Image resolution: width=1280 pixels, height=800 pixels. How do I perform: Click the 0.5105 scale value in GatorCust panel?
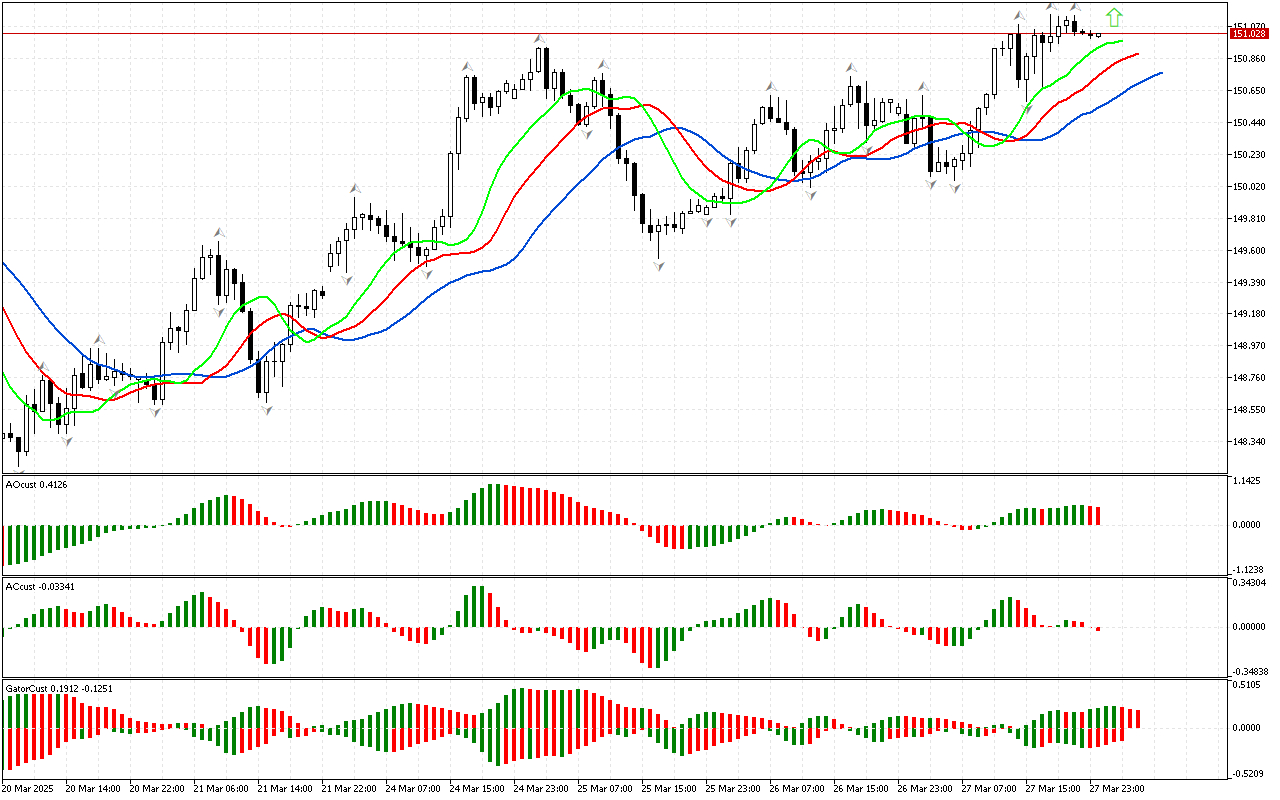1247,685
